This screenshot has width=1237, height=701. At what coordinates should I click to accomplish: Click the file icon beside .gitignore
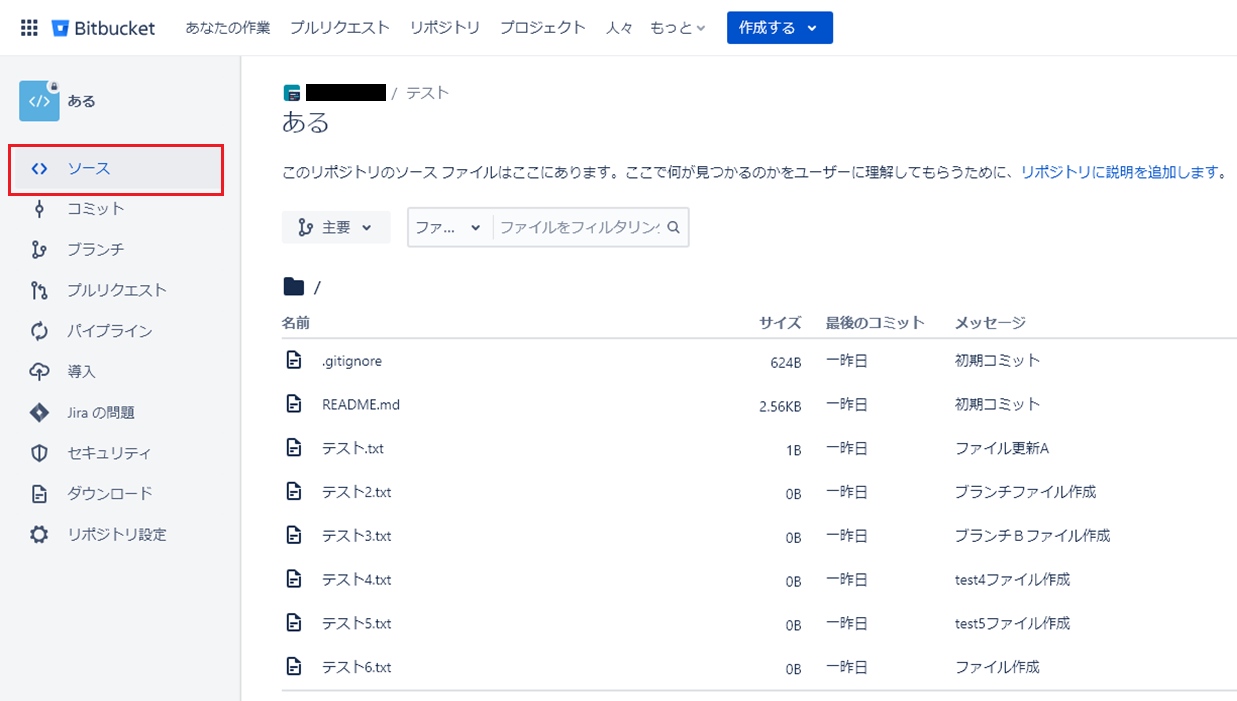tap(294, 360)
